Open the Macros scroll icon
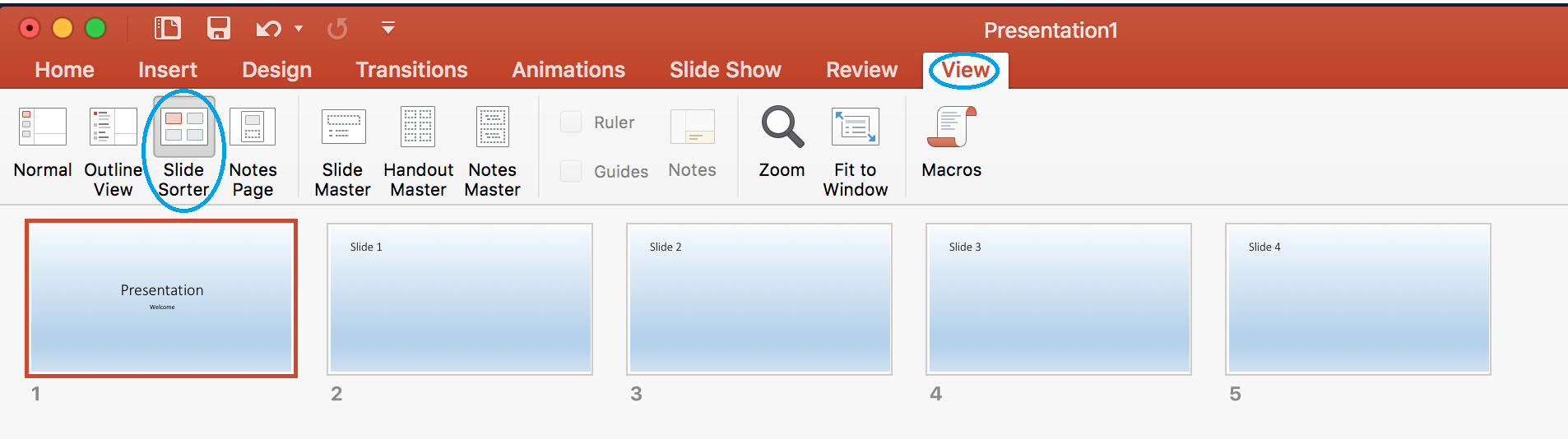This screenshot has width=1568, height=439. 952,127
